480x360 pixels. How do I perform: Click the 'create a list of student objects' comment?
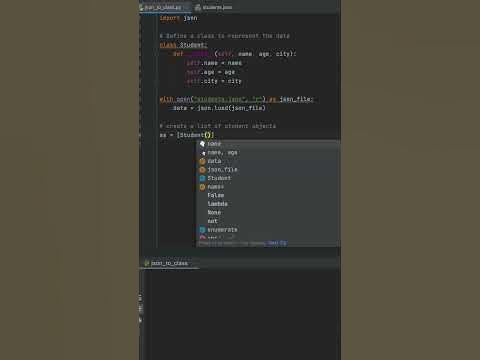[218, 126]
